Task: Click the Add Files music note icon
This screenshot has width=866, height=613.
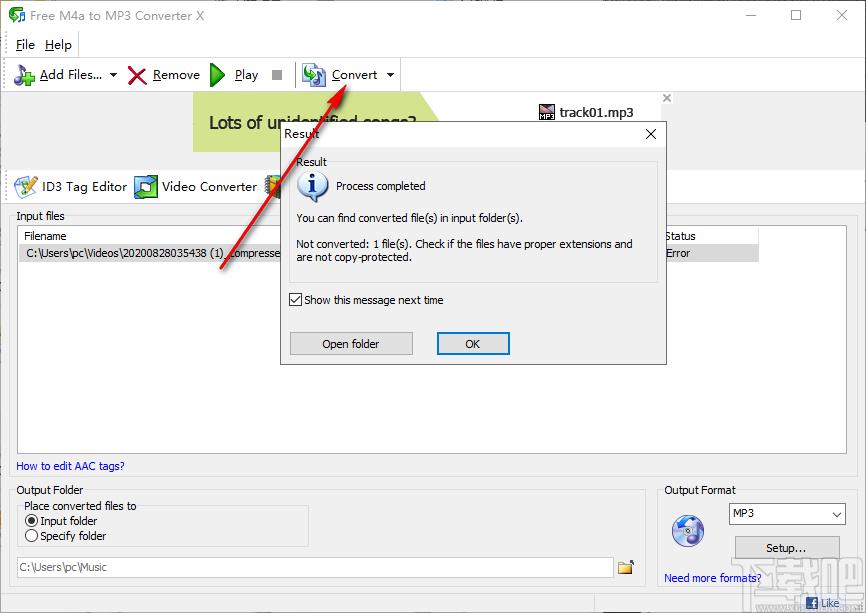Action: (x=24, y=75)
